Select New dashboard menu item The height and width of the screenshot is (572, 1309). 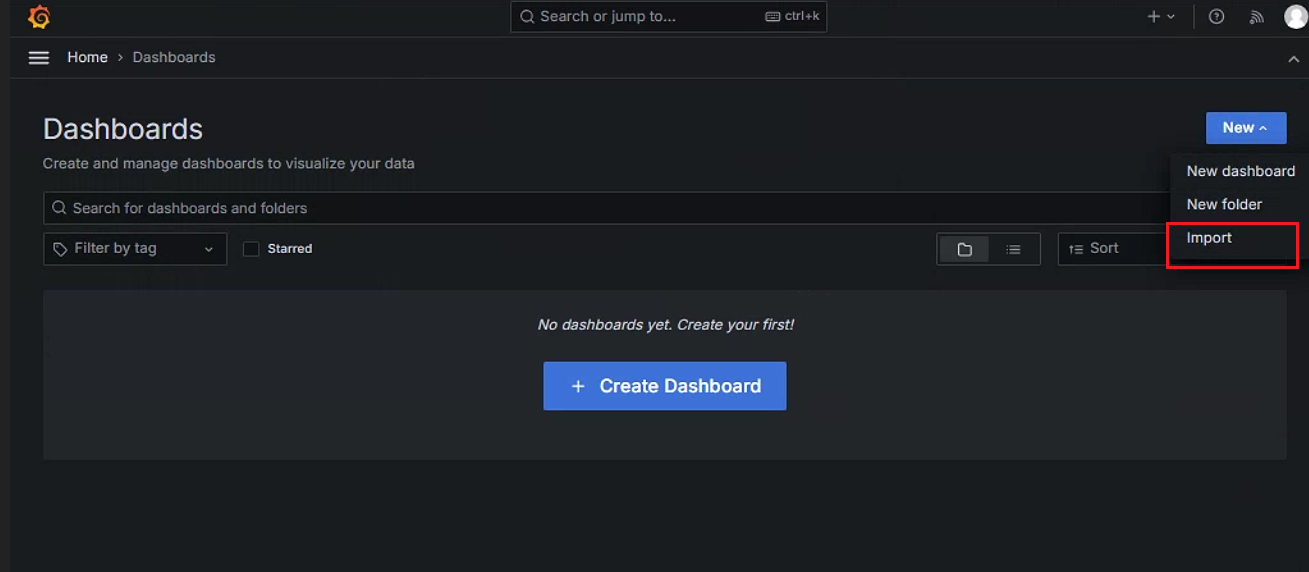tap(1240, 171)
